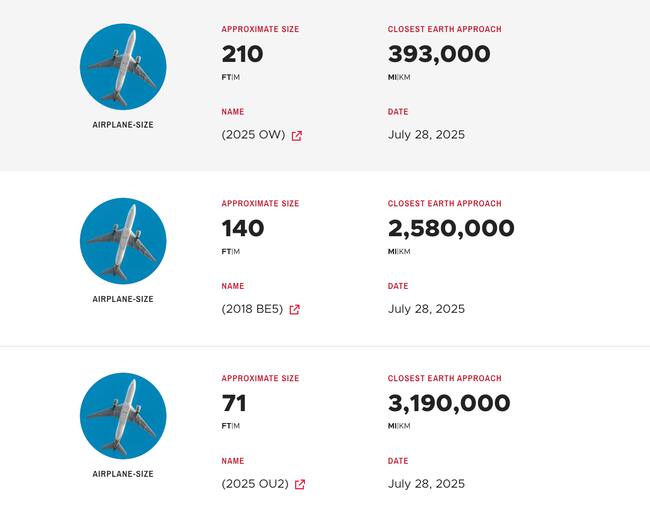Open the external link icon beside (2025 OW)
The image size is (650, 517).
[297, 136]
